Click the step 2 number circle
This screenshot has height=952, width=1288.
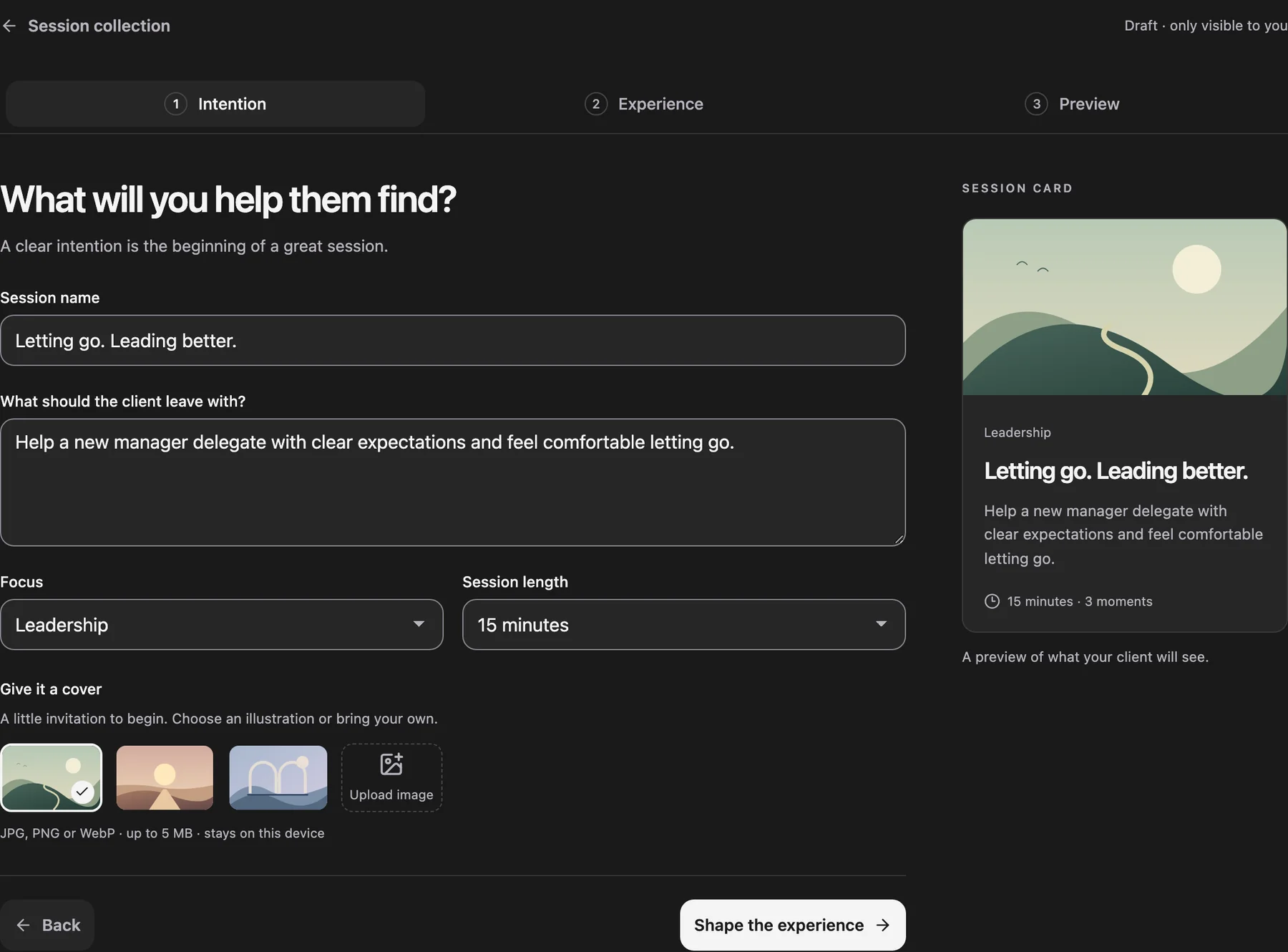[x=596, y=104]
